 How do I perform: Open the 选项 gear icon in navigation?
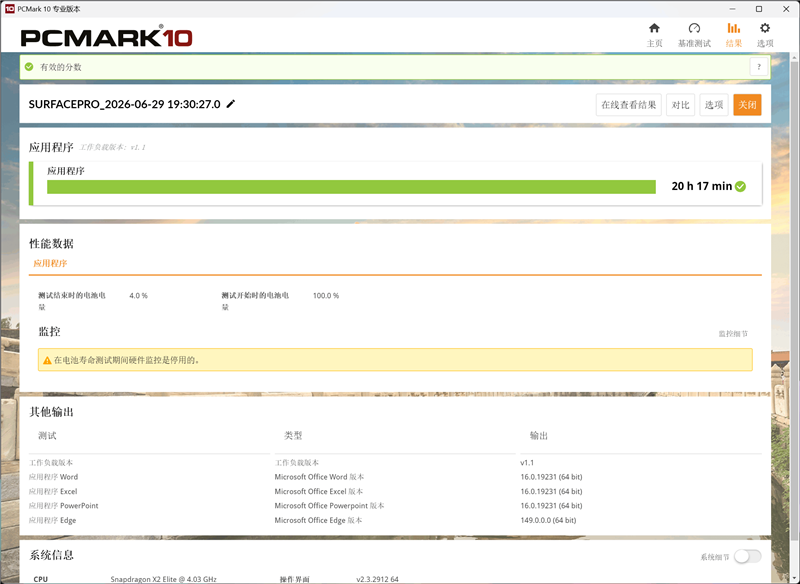point(764,28)
